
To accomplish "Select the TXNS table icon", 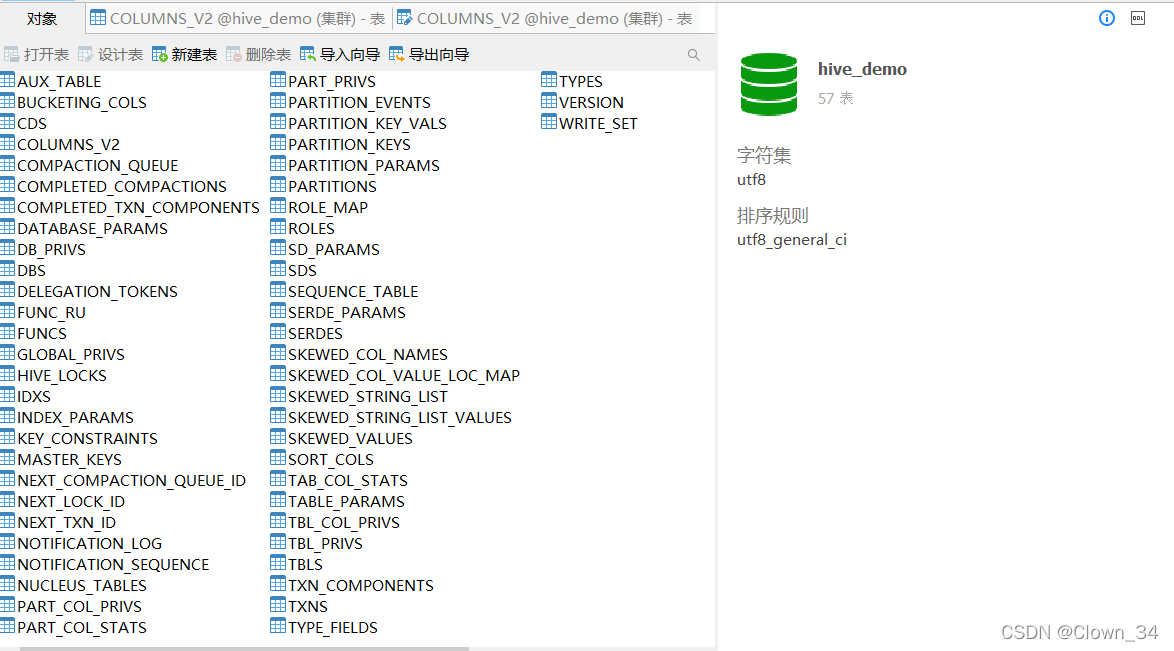I will pyautogui.click(x=278, y=604).
